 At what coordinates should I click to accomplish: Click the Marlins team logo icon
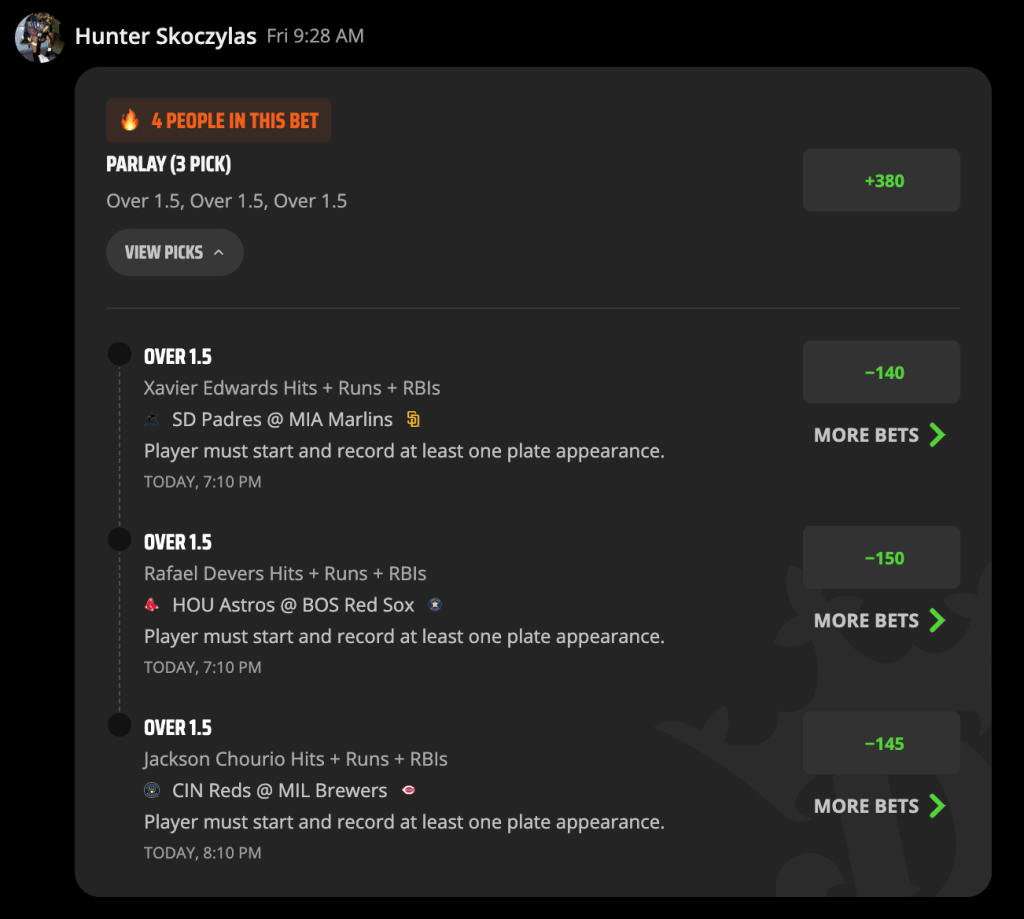click(x=152, y=419)
